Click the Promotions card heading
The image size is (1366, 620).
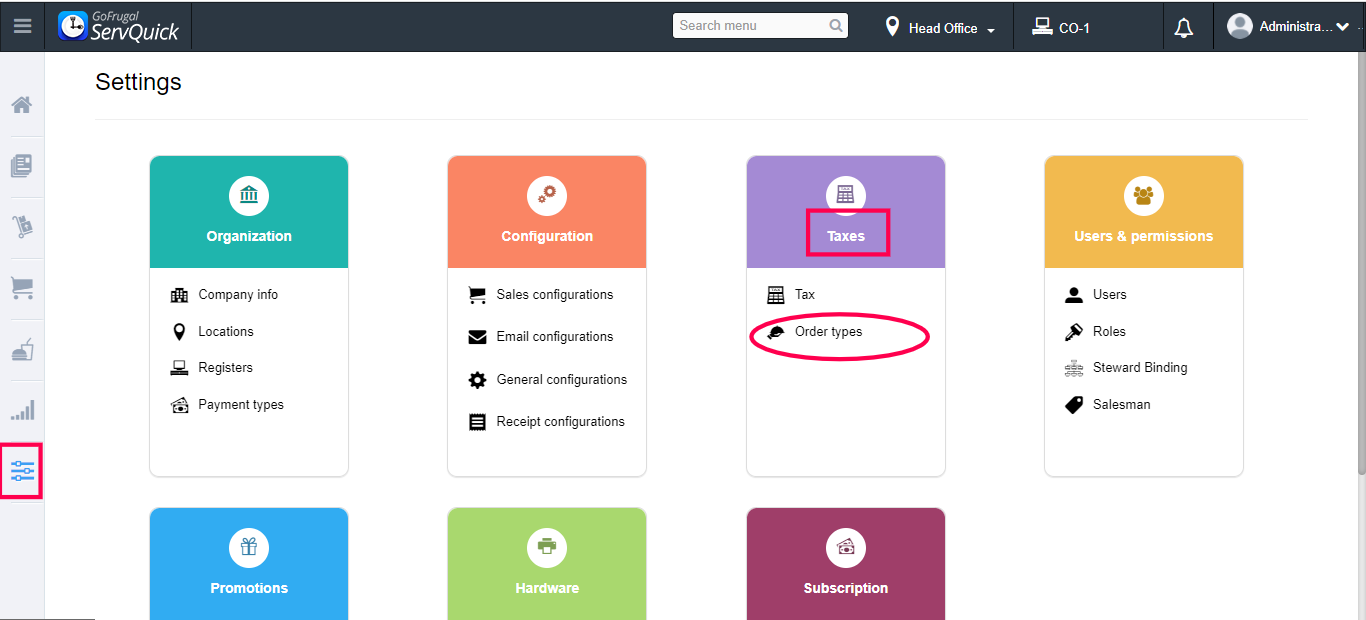tap(249, 589)
